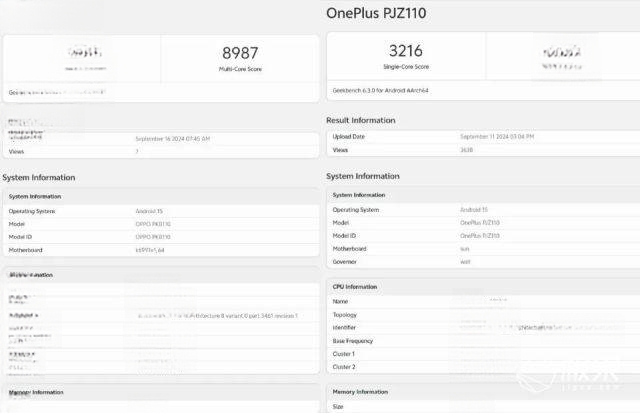Click the 'Views' label in the OnePlus result
The image size is (640, 413).
340,150
